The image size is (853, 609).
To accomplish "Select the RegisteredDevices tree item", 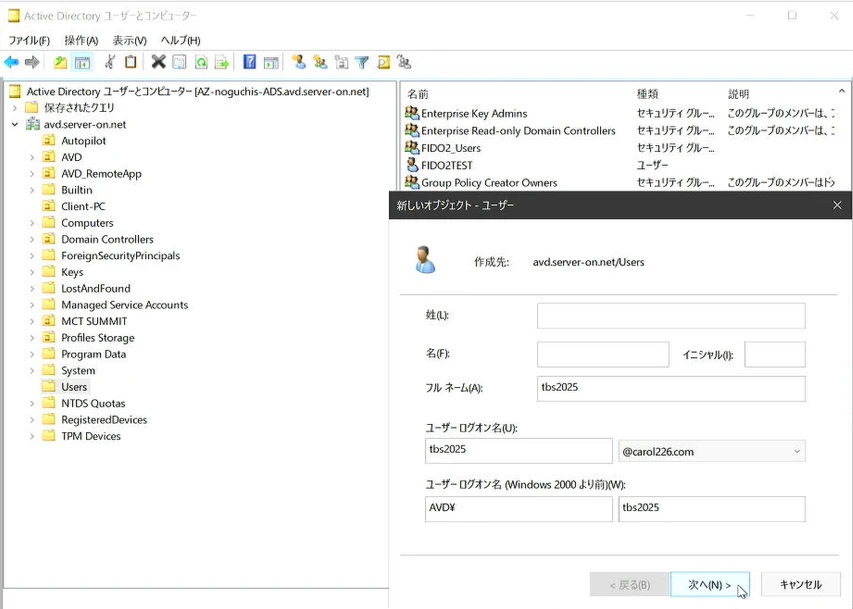I will (104, 420).
